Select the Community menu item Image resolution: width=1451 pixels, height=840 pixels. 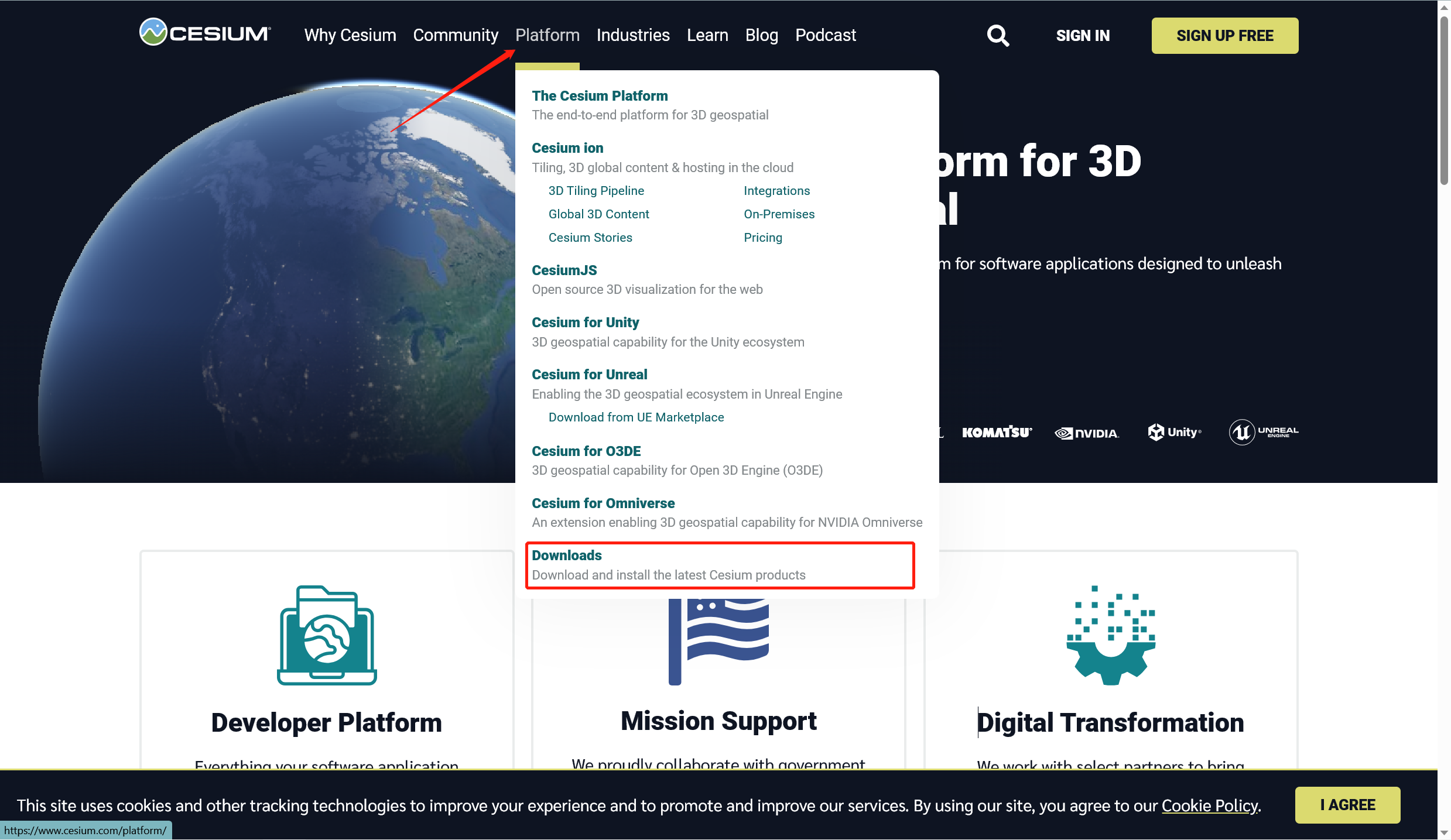tap(456, 35)
